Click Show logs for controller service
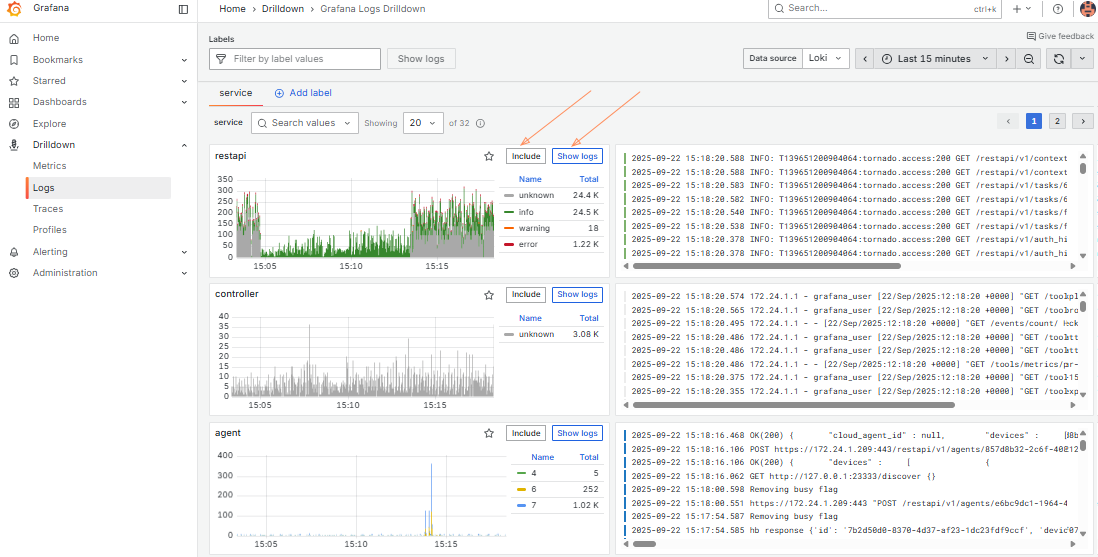This screenshot has height=557, width=1098. click(577, 295)
